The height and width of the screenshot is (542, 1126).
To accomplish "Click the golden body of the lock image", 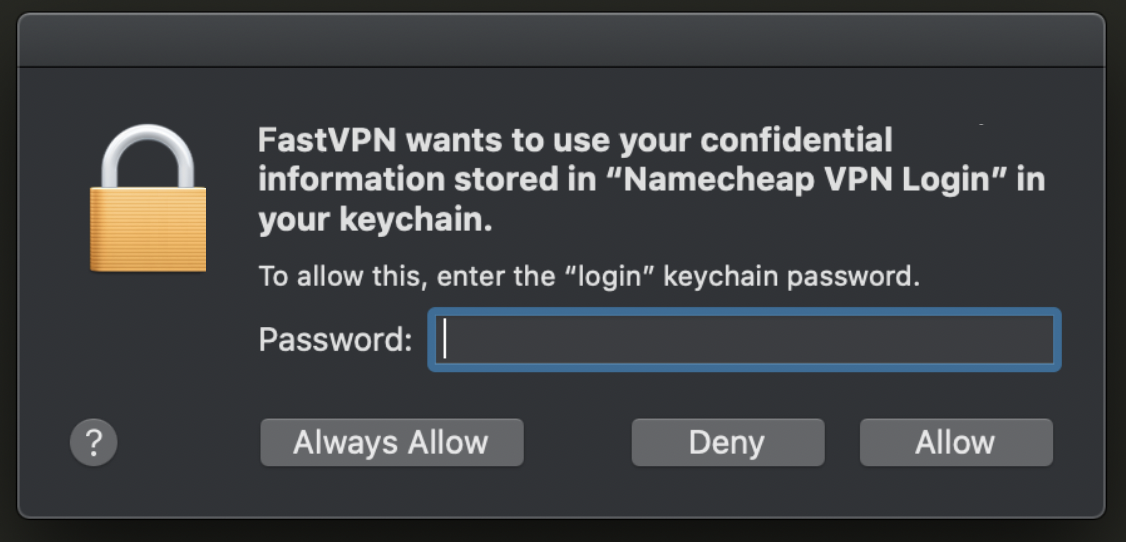I will click(148, 230).
